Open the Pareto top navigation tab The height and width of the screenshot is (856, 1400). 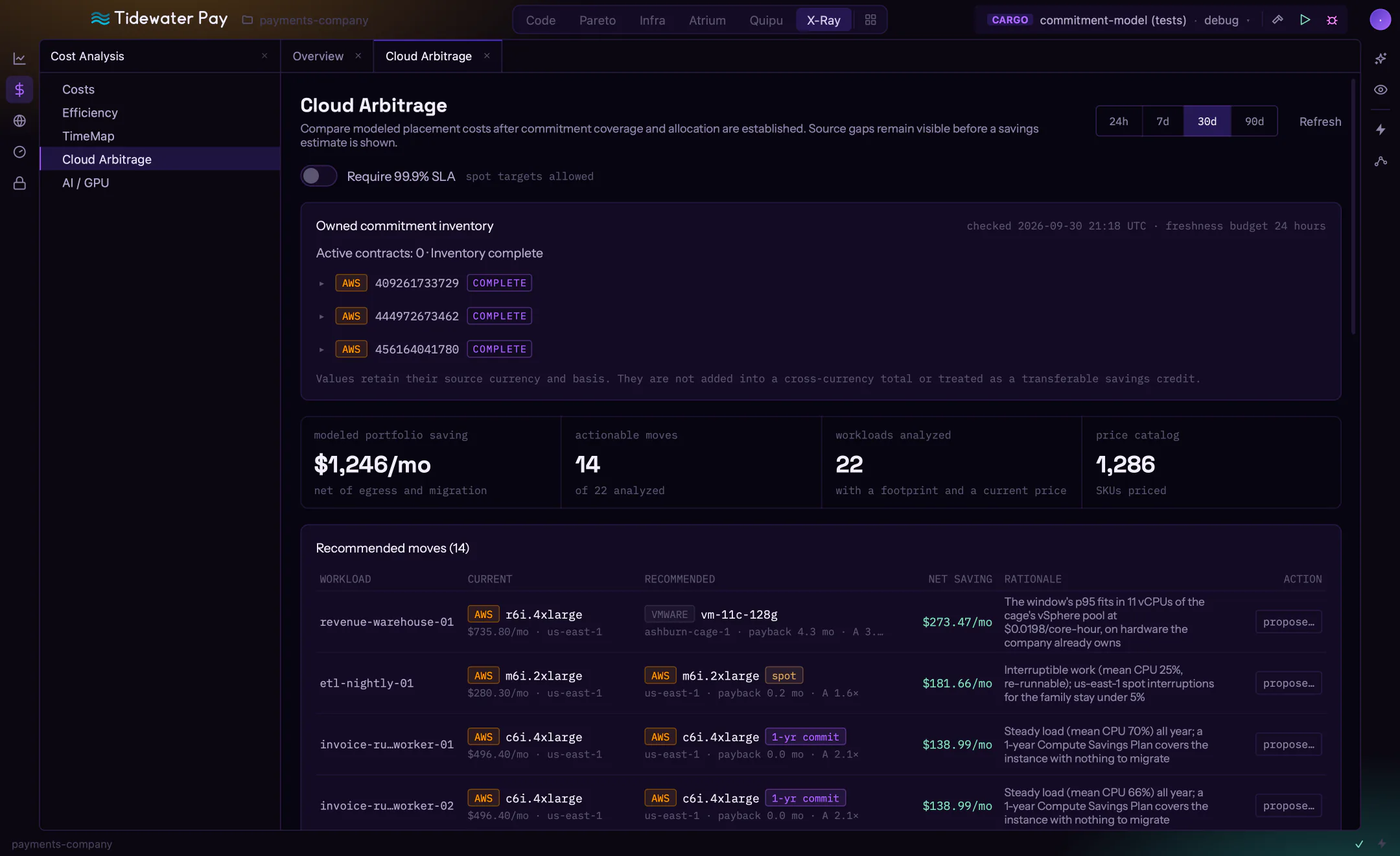point(598,20)
